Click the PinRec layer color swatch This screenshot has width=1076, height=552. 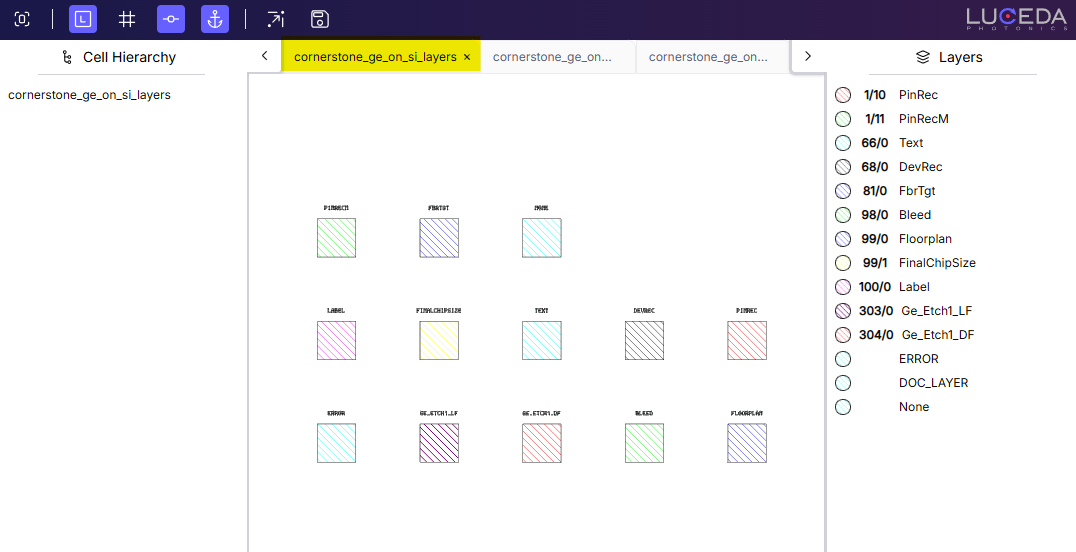[x=843, y=95]
